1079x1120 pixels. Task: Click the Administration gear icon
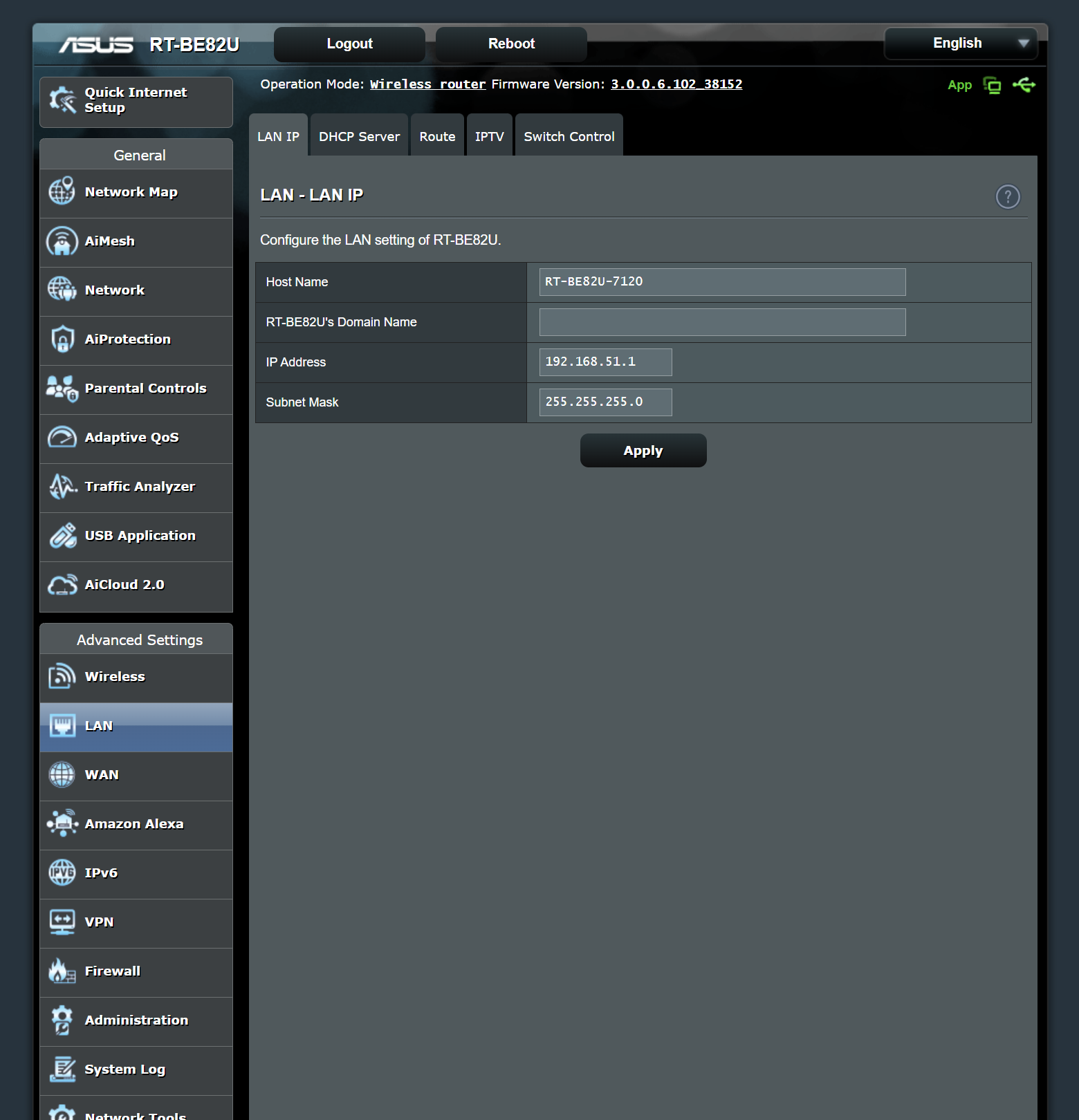[62, 1020]
